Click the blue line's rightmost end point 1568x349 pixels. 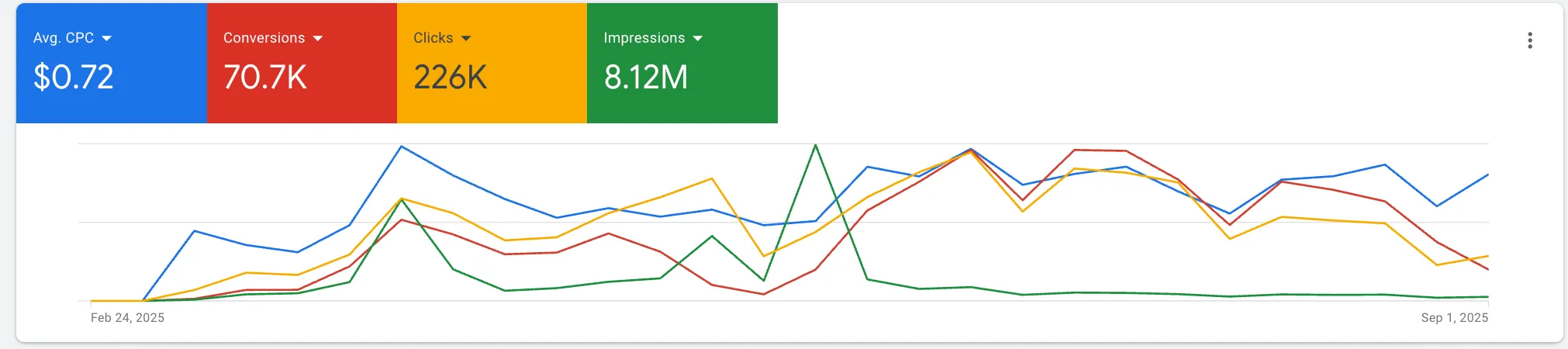[1487, 175]
